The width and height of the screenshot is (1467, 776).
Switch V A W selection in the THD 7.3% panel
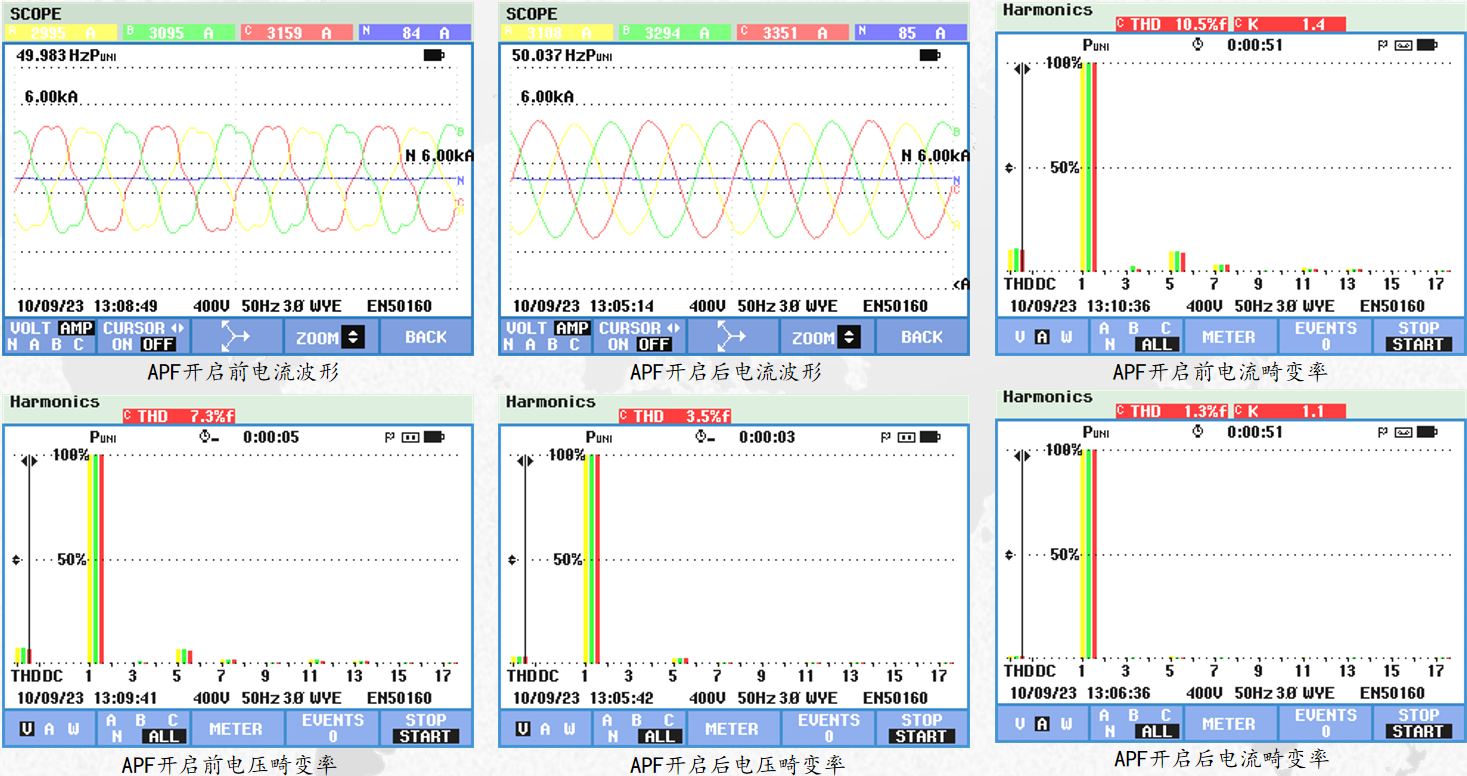[x=50, y=729]
